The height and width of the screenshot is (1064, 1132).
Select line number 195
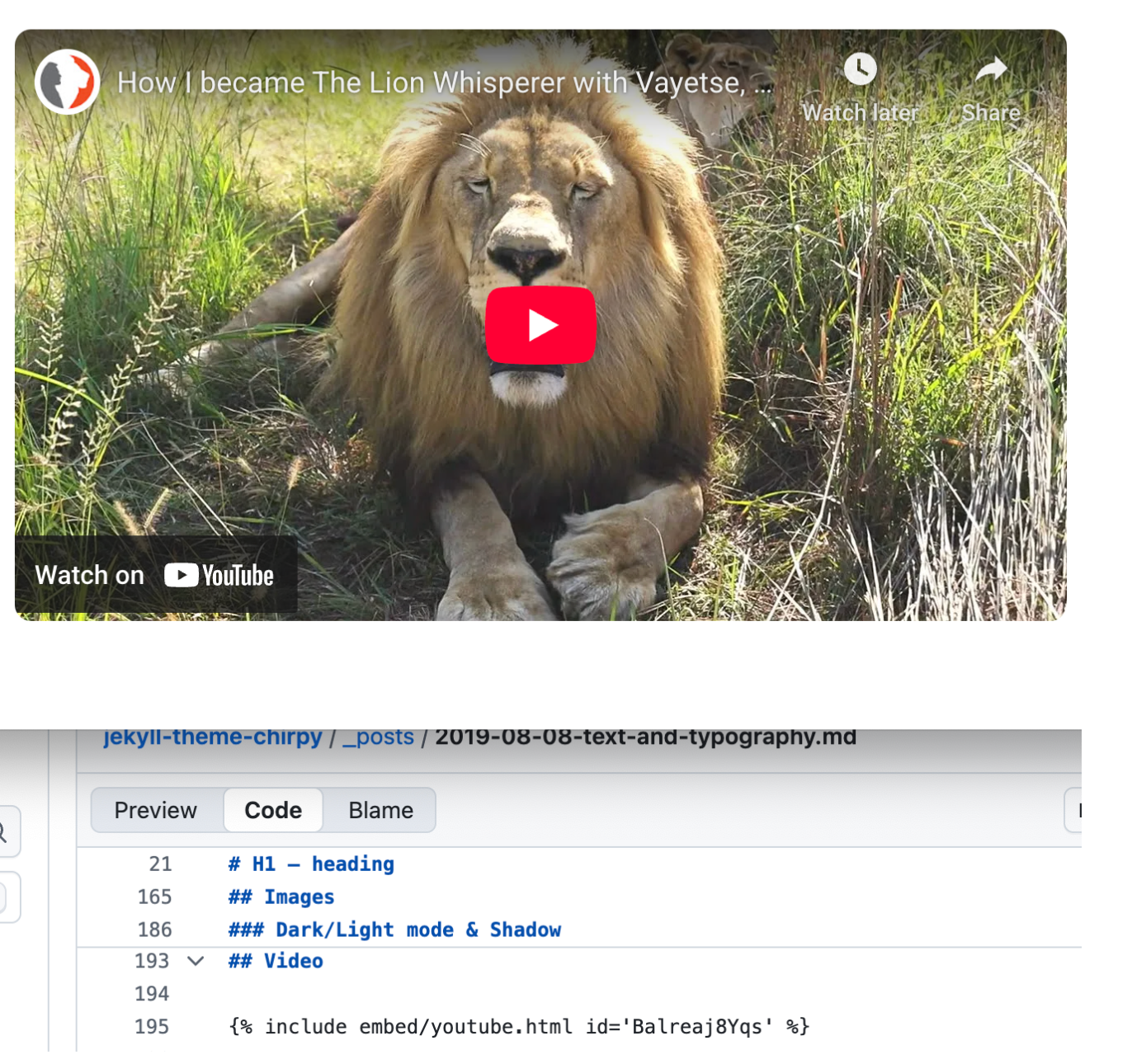click(152, 1027)
